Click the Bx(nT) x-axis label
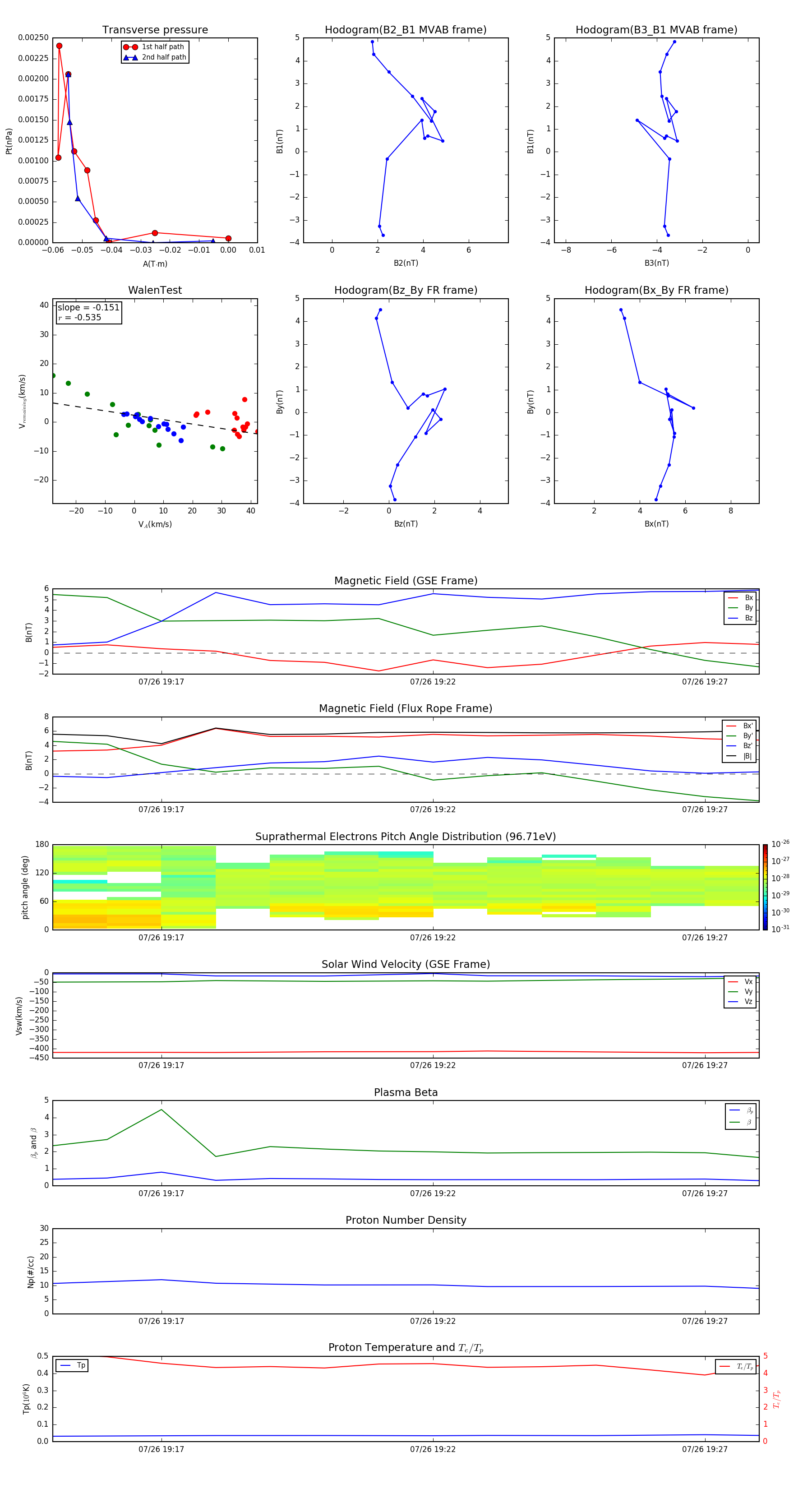This screenshot has height=1489, width=812. [656, 524]
